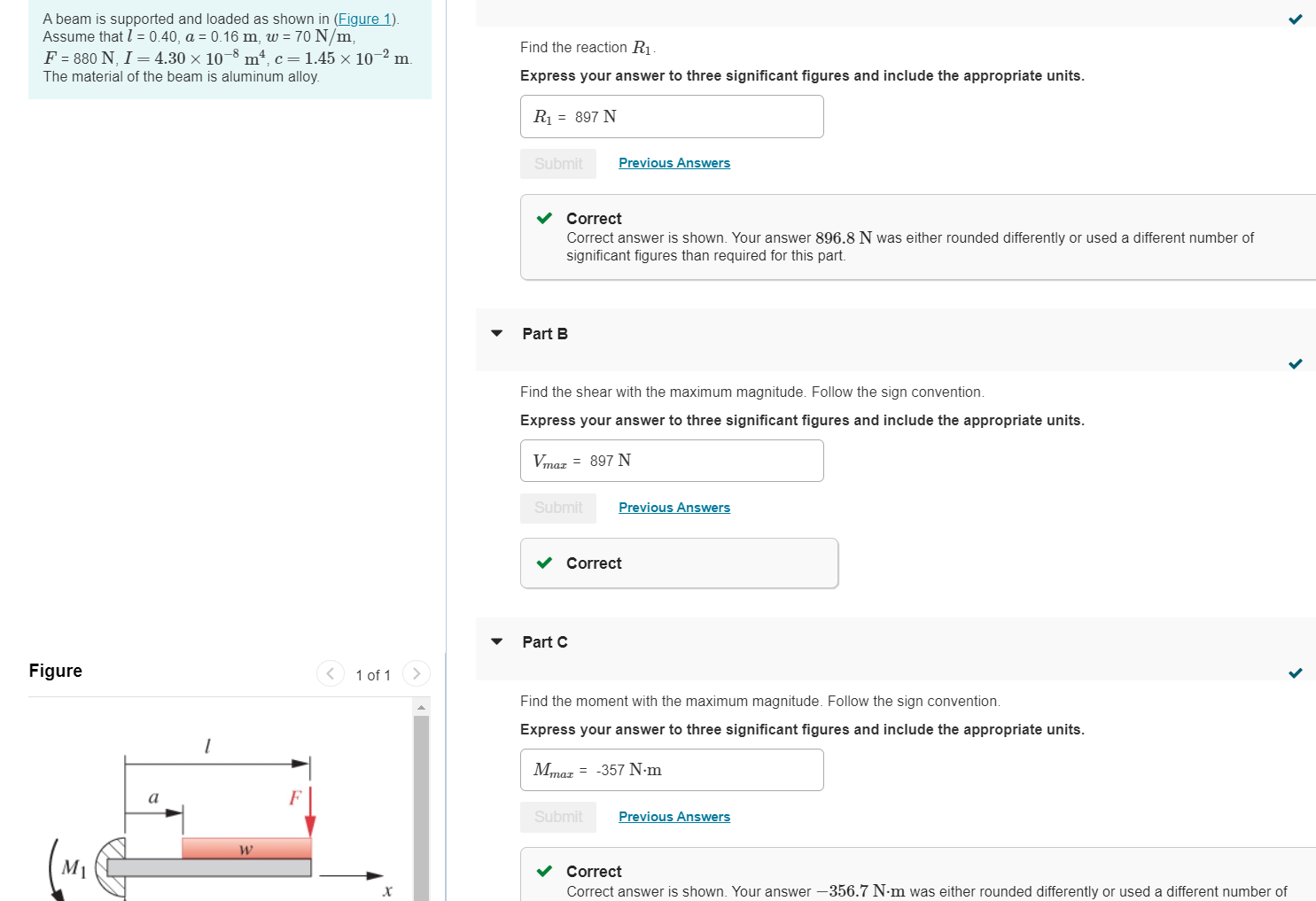Click the Mmax answer input field
The width and height of the screenshot is (1316, 901).
pyautogui.click(x=672, y=770)
